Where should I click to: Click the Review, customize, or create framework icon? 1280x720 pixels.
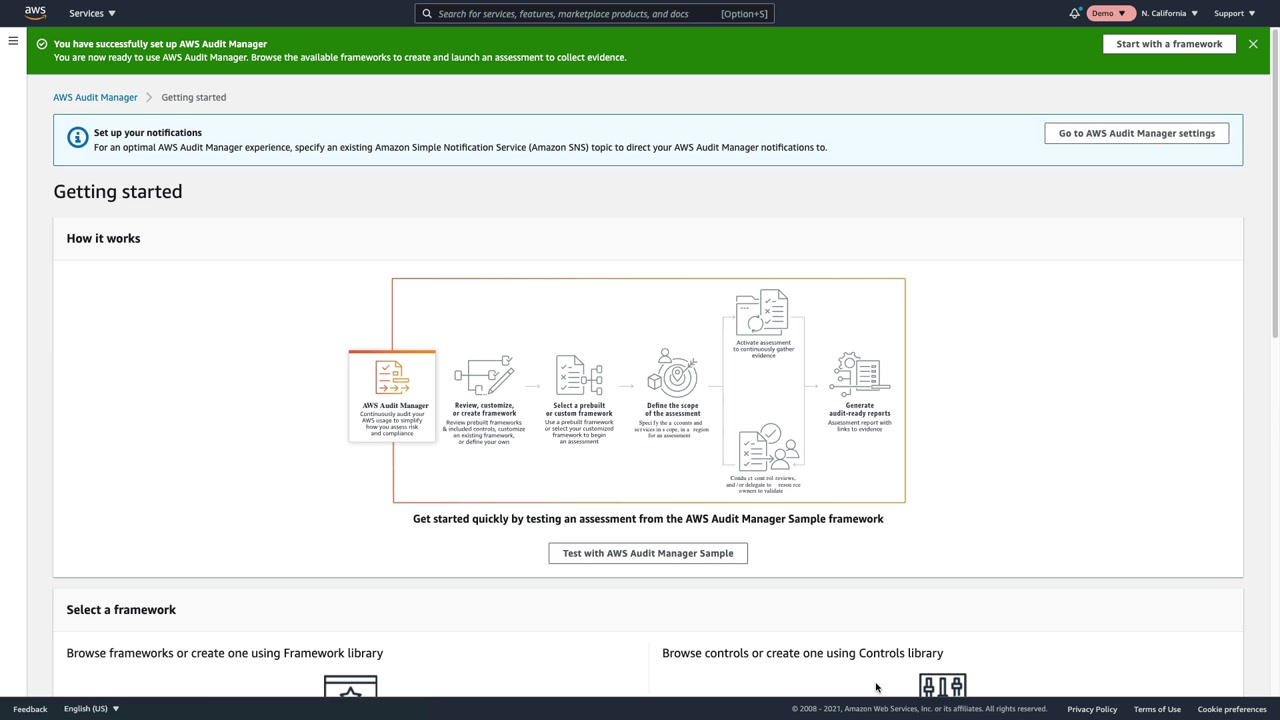484,376
